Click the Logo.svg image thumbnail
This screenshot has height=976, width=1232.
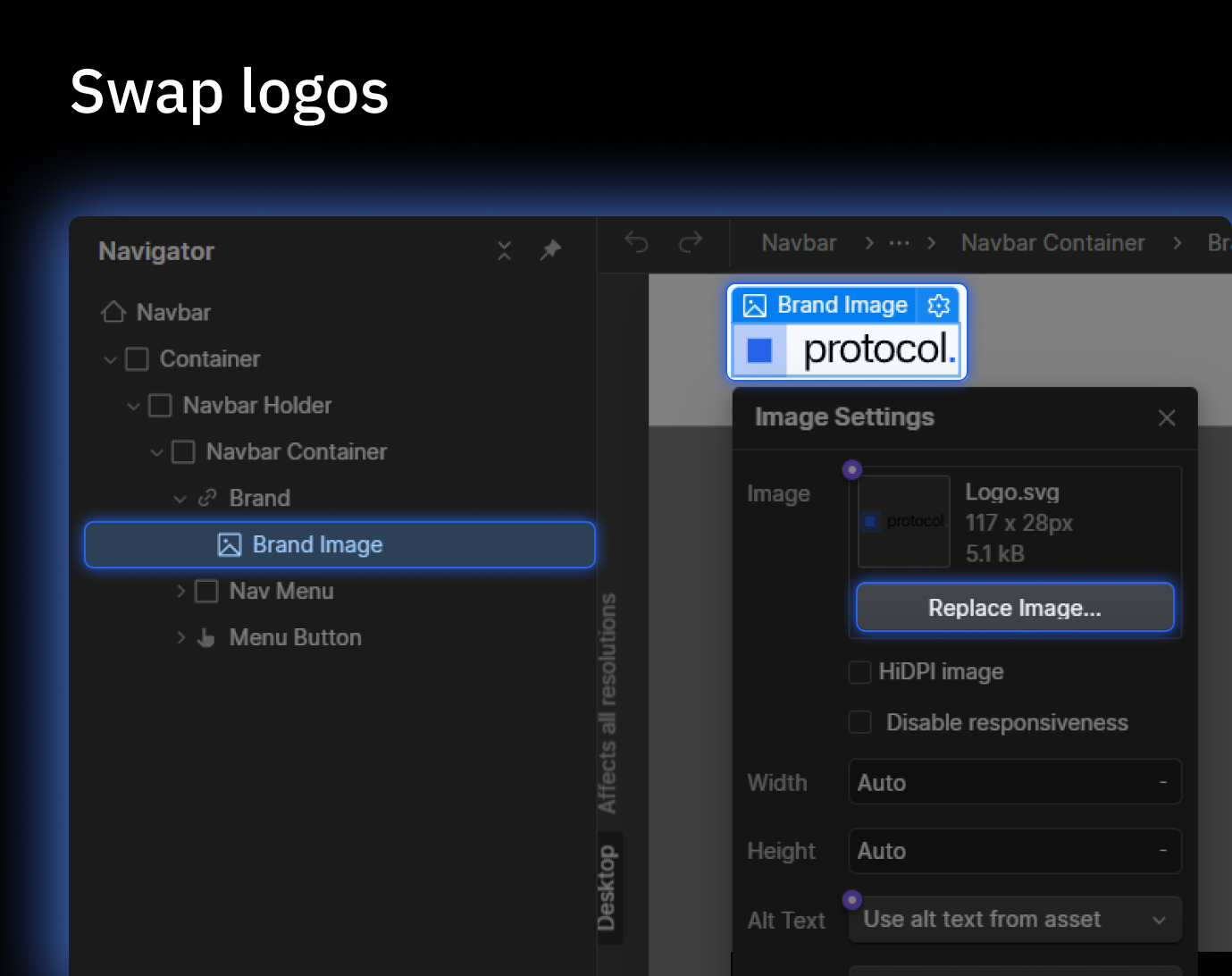tap(903, 521)
